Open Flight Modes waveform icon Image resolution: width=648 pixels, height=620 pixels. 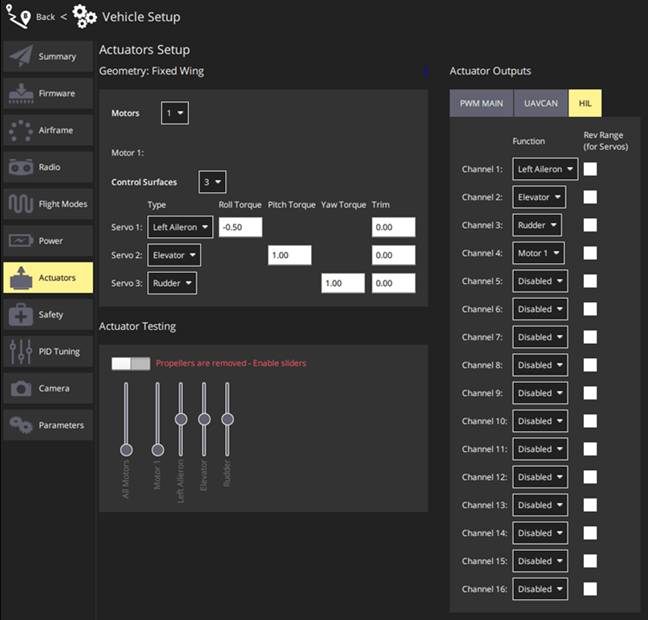[x=21, y=204]
